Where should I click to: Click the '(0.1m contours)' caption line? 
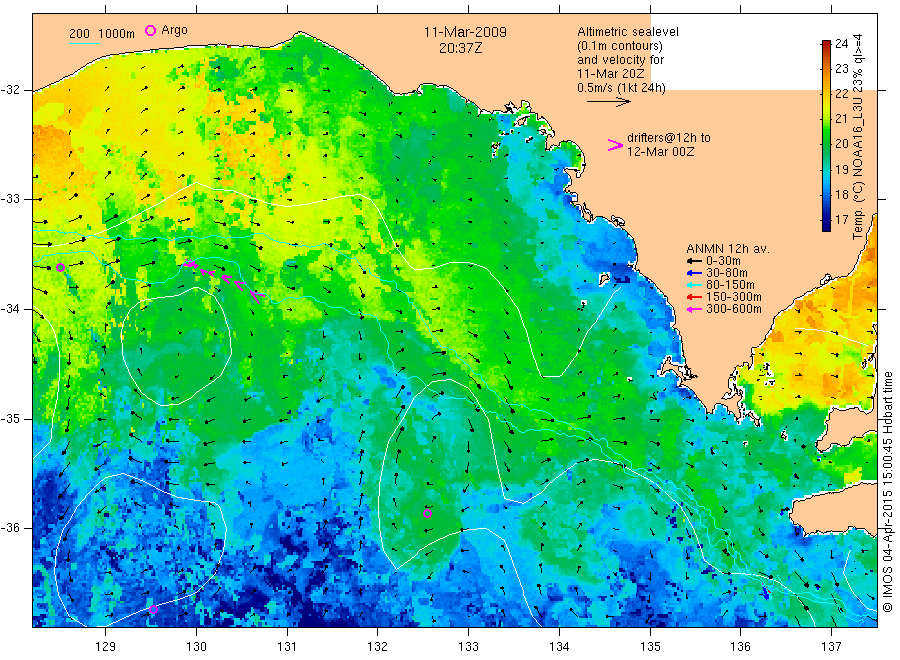(x=620, y=46)
